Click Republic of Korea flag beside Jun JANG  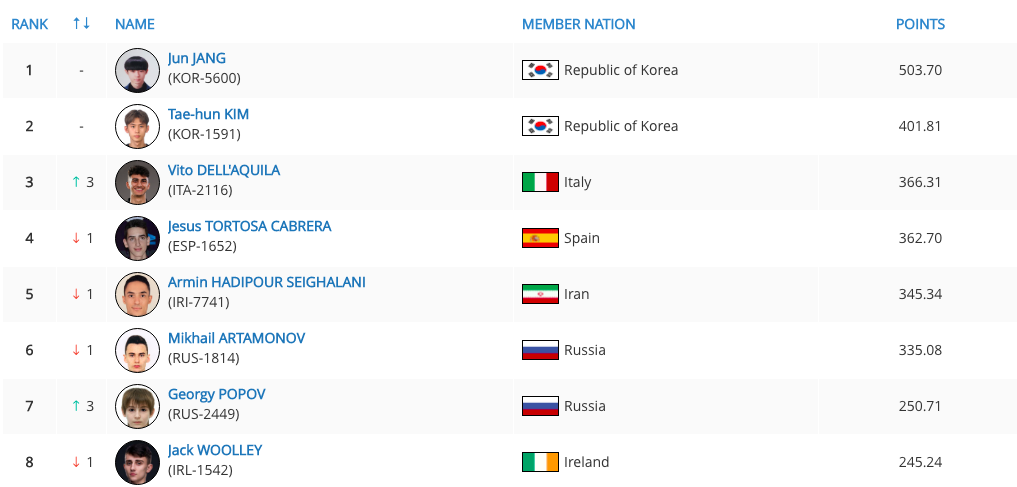[x=540, y=70]
